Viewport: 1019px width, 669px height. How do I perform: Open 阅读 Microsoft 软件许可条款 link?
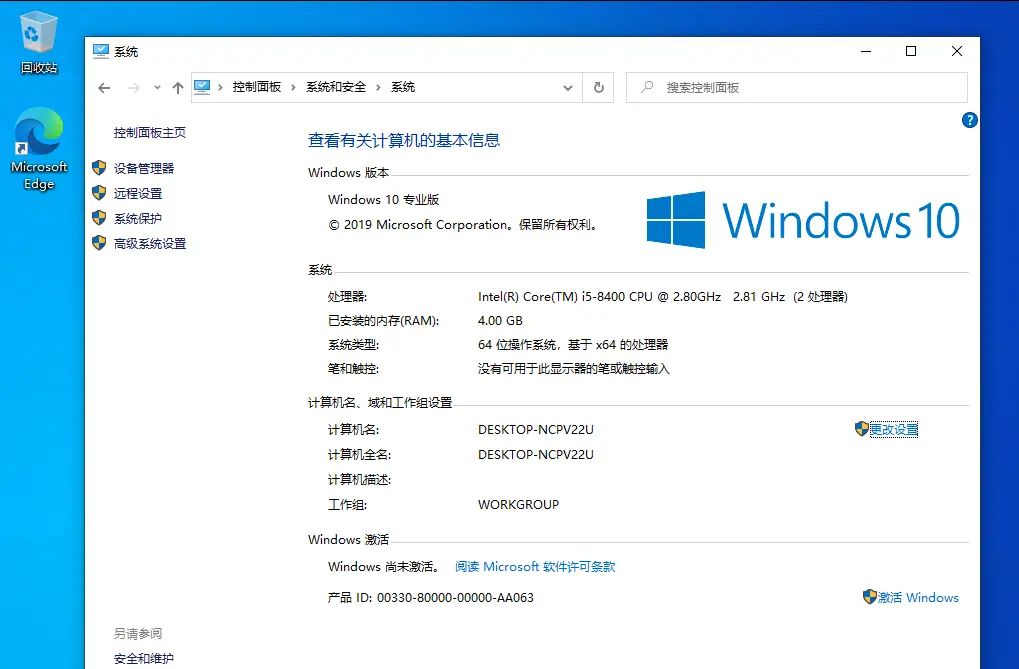[535, 566]
